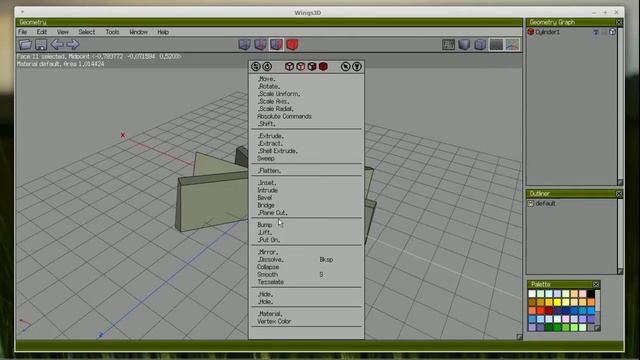
Task: Click the Undo left arrow icon
Action: (57, 44)
